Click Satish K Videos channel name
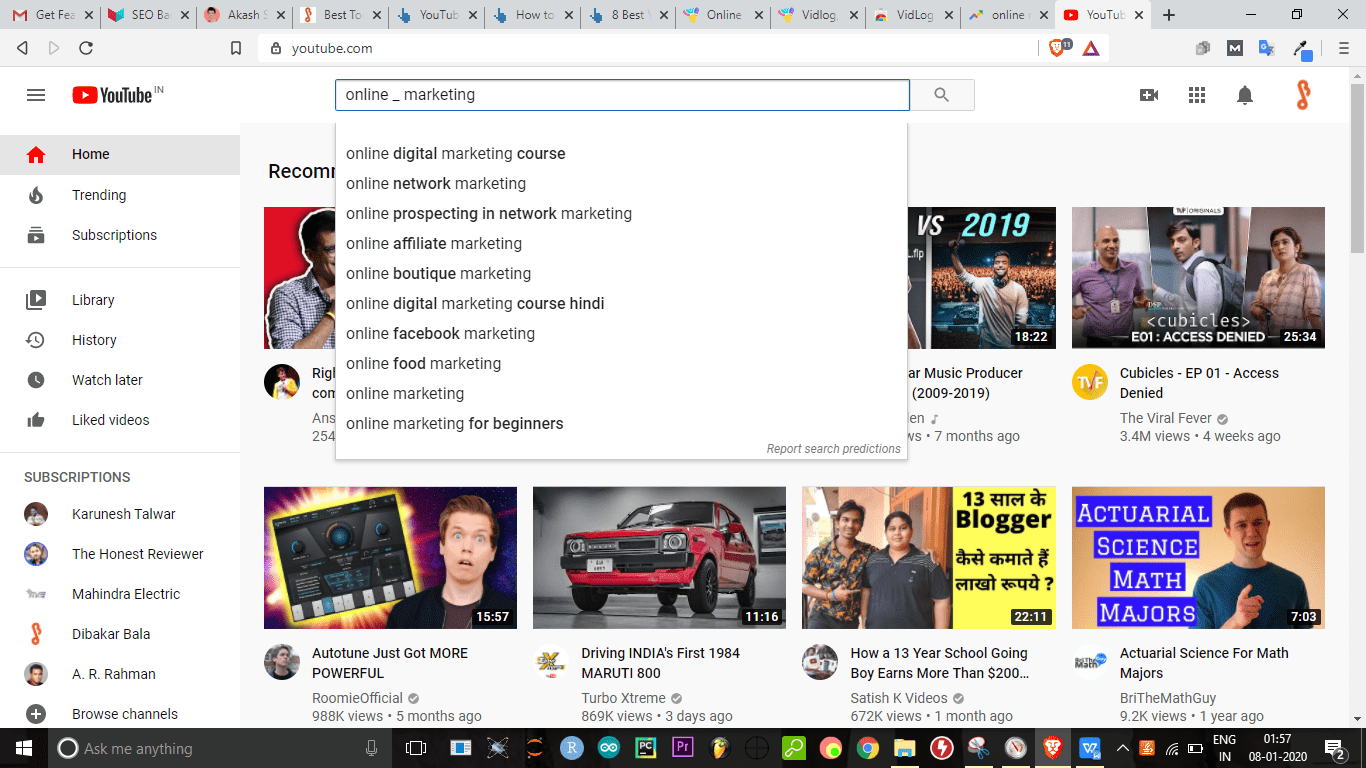The image size is (1366, 768). coord(899,698)
